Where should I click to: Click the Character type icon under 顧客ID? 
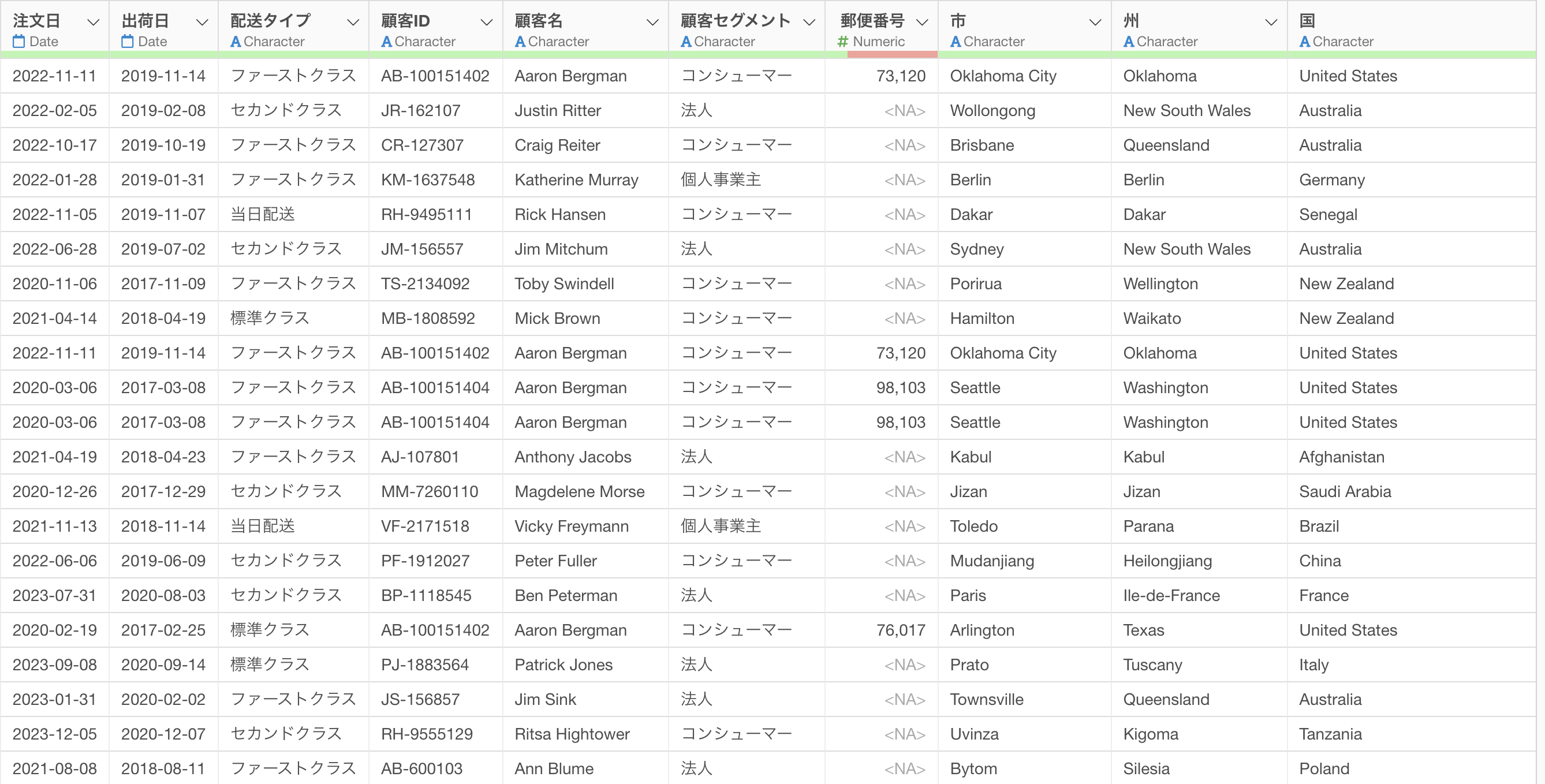coord(387,42)
